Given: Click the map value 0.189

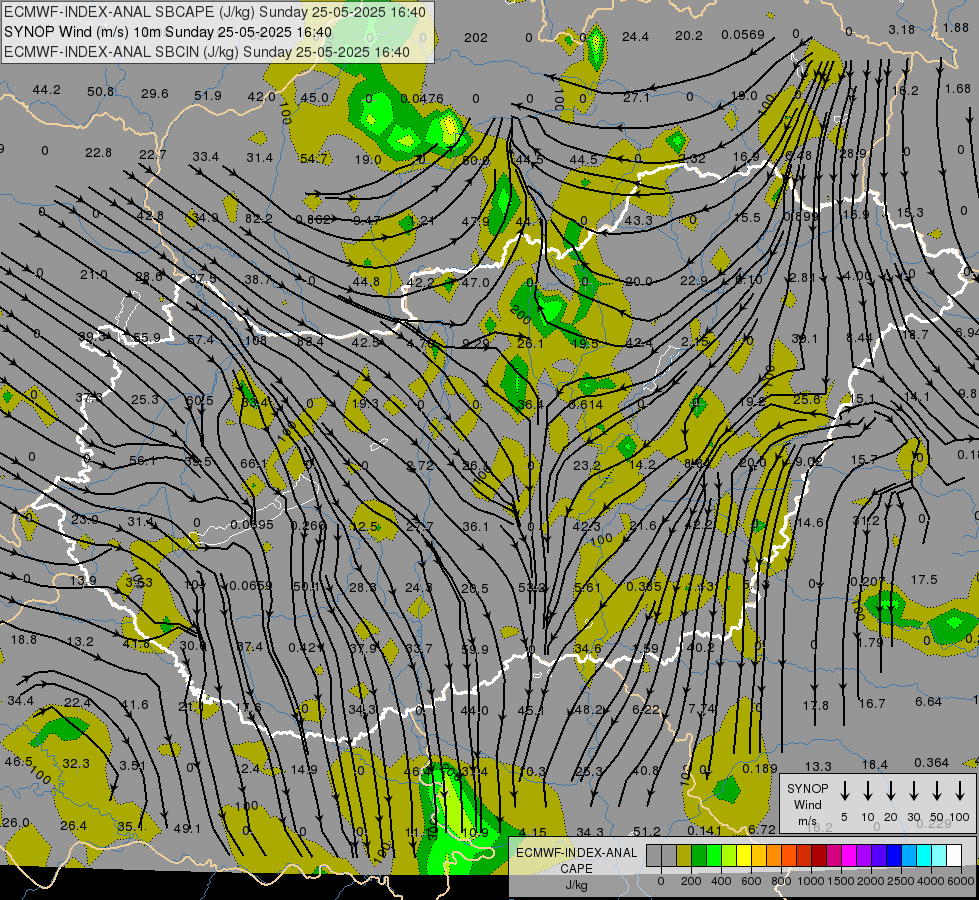Looking at the screenshot, I should tap(760, 768).
